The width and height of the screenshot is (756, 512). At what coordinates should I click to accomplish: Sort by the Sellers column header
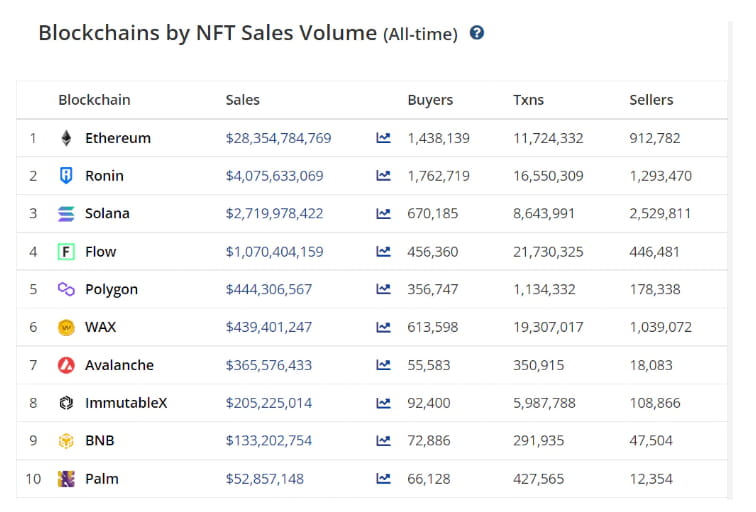tap(651, 100)
